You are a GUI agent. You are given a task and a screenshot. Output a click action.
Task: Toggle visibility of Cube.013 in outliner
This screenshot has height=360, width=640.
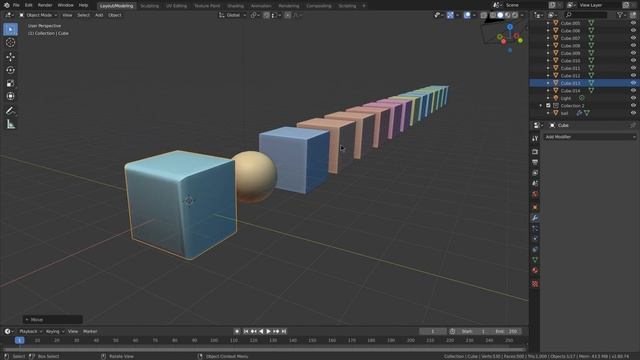click(633, 83)
